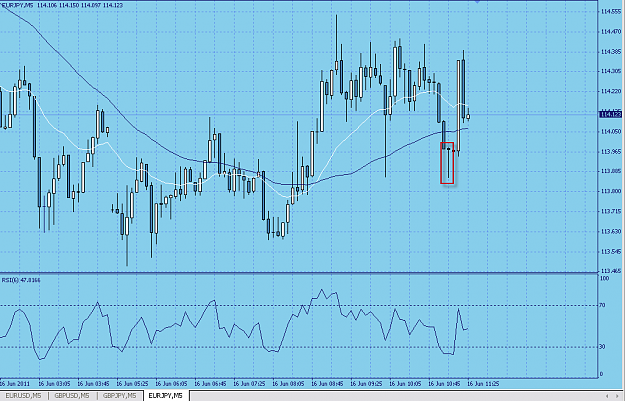Click the 114.555 price axis label

click(610, 12)
